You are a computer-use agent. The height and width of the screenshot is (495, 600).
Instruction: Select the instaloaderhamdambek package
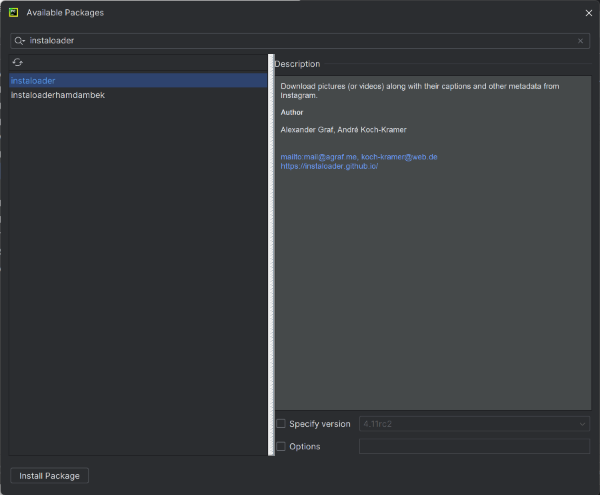tap(138, 95)
